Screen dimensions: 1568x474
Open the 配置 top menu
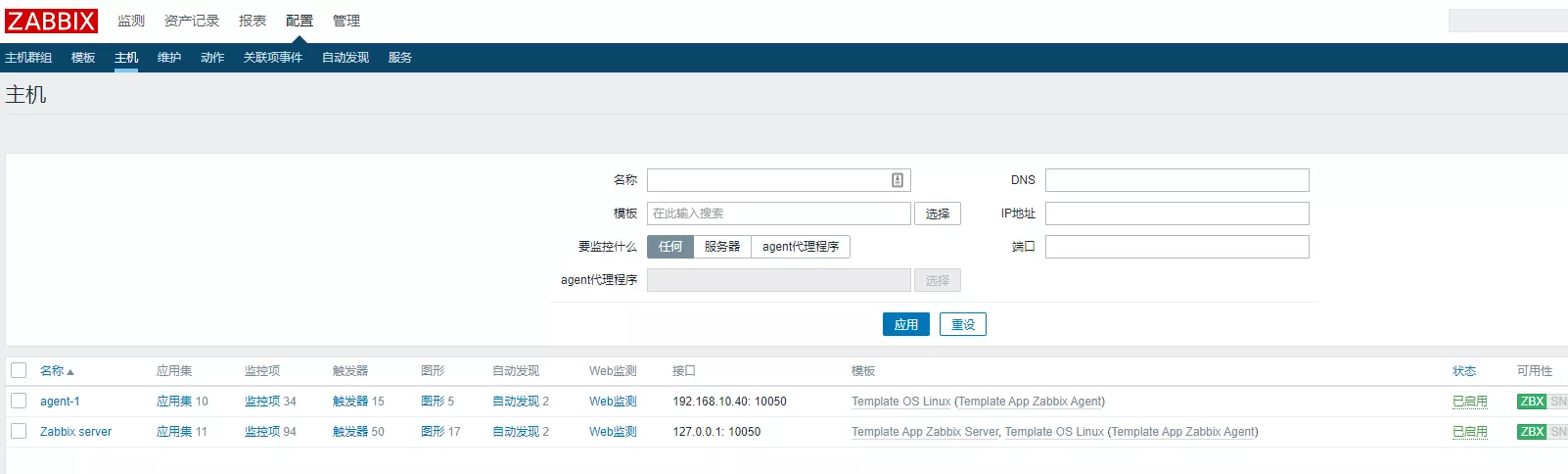[x=300, y=21]
